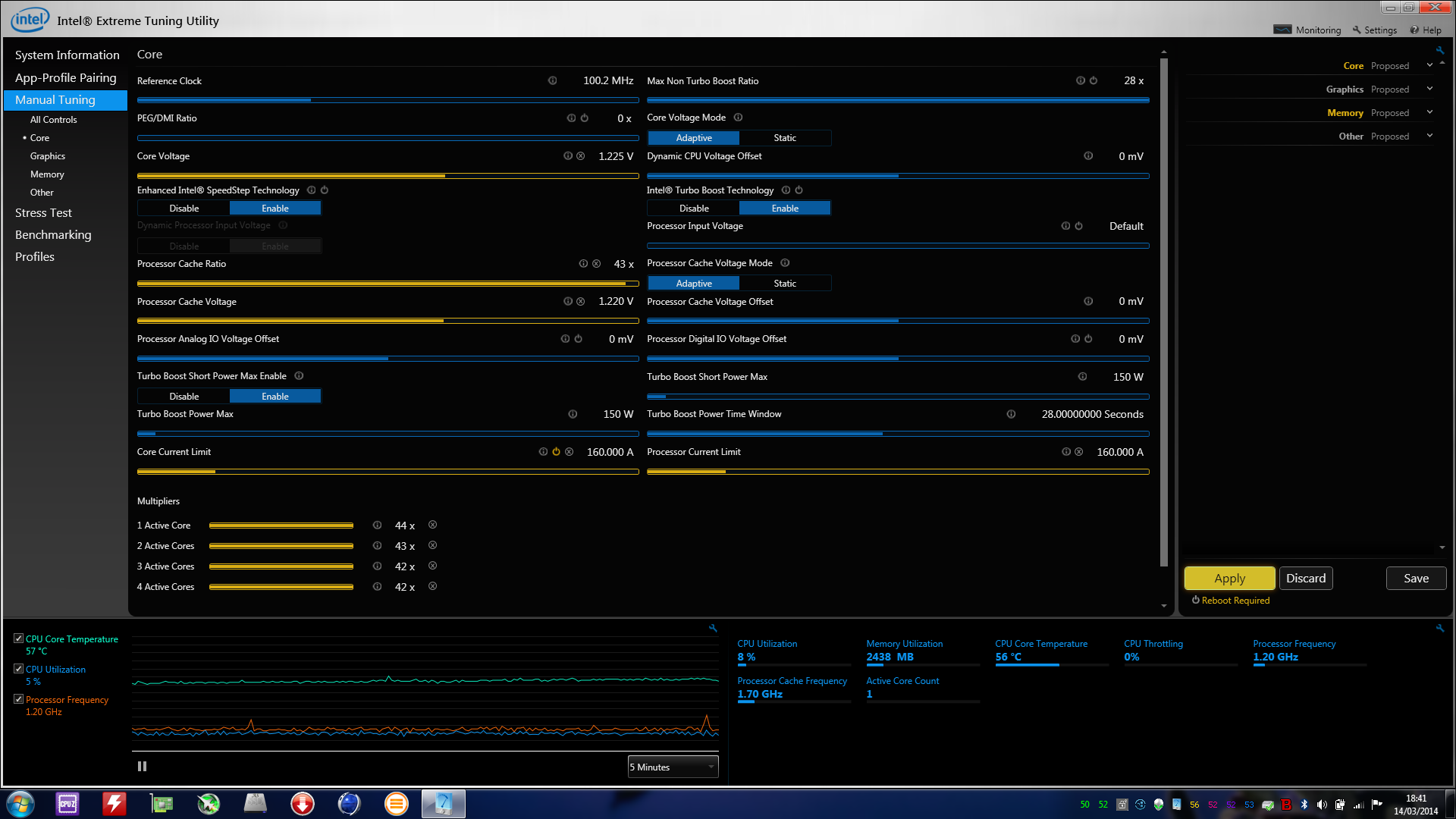Click the Core Current Limit slider bar
This screenshot has width=1456, height=819.
coord(388,472)
